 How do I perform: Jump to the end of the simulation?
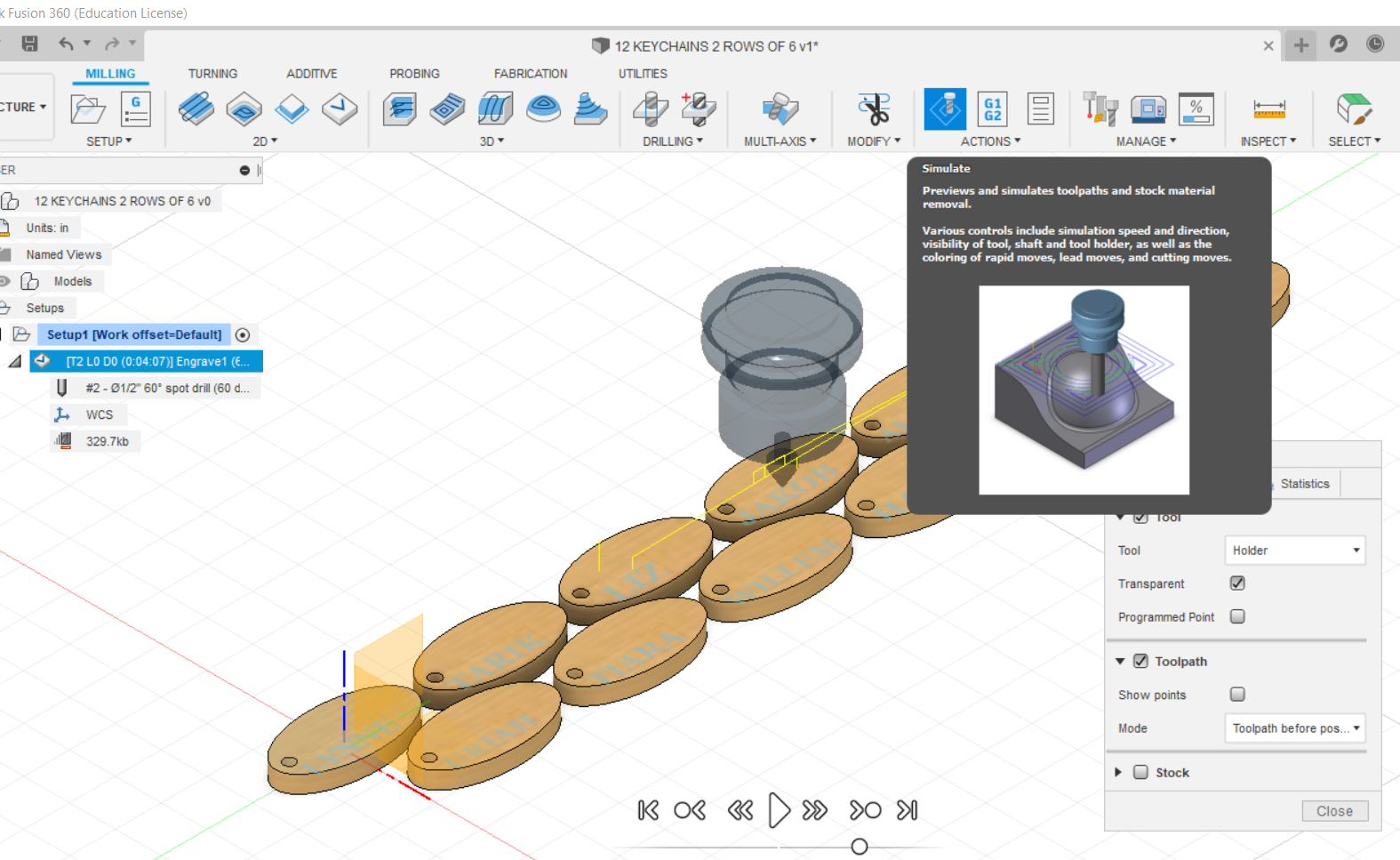[x=907, y=810]
